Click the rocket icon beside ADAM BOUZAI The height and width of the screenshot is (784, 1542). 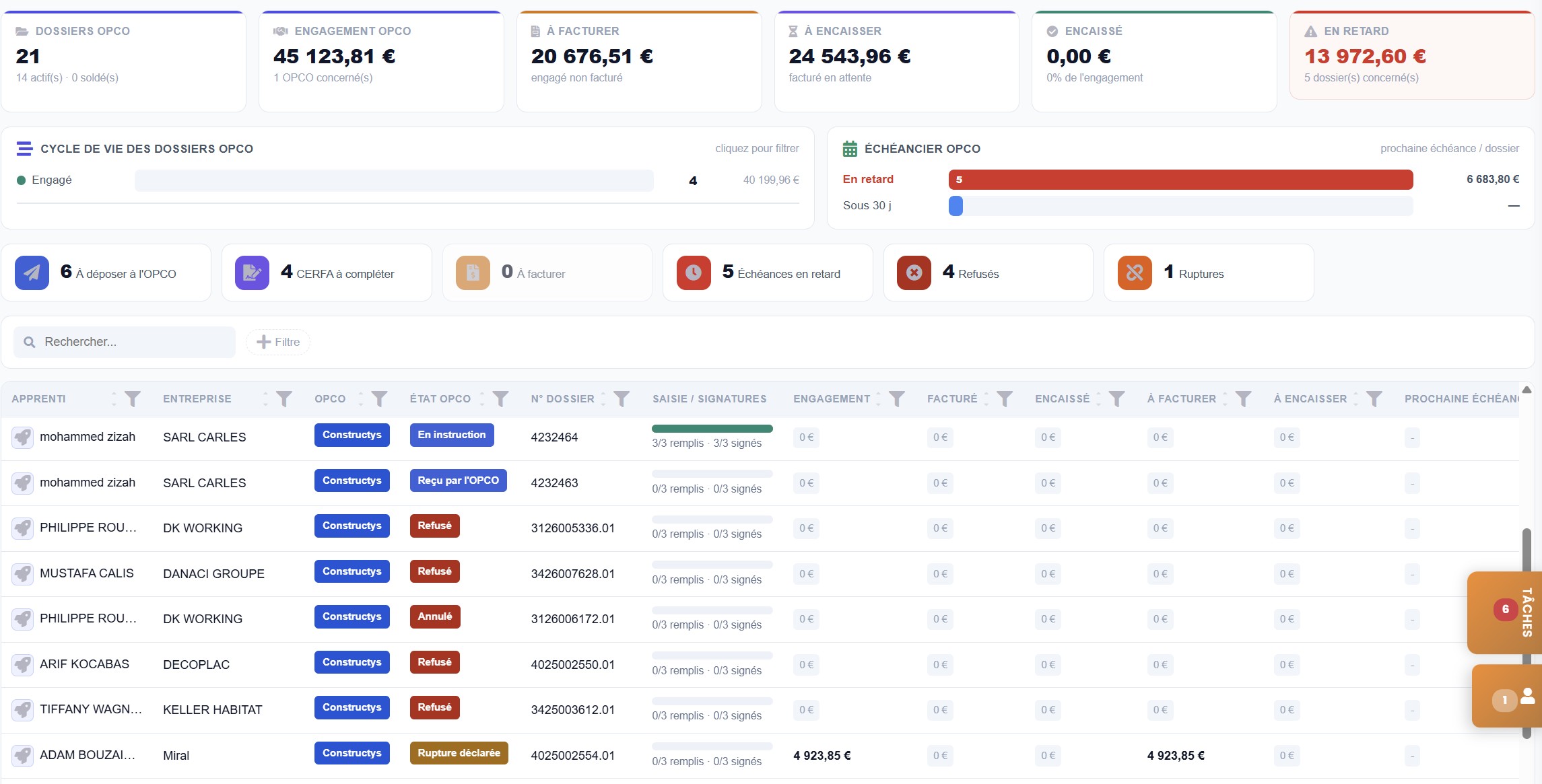tap(22, 755)
